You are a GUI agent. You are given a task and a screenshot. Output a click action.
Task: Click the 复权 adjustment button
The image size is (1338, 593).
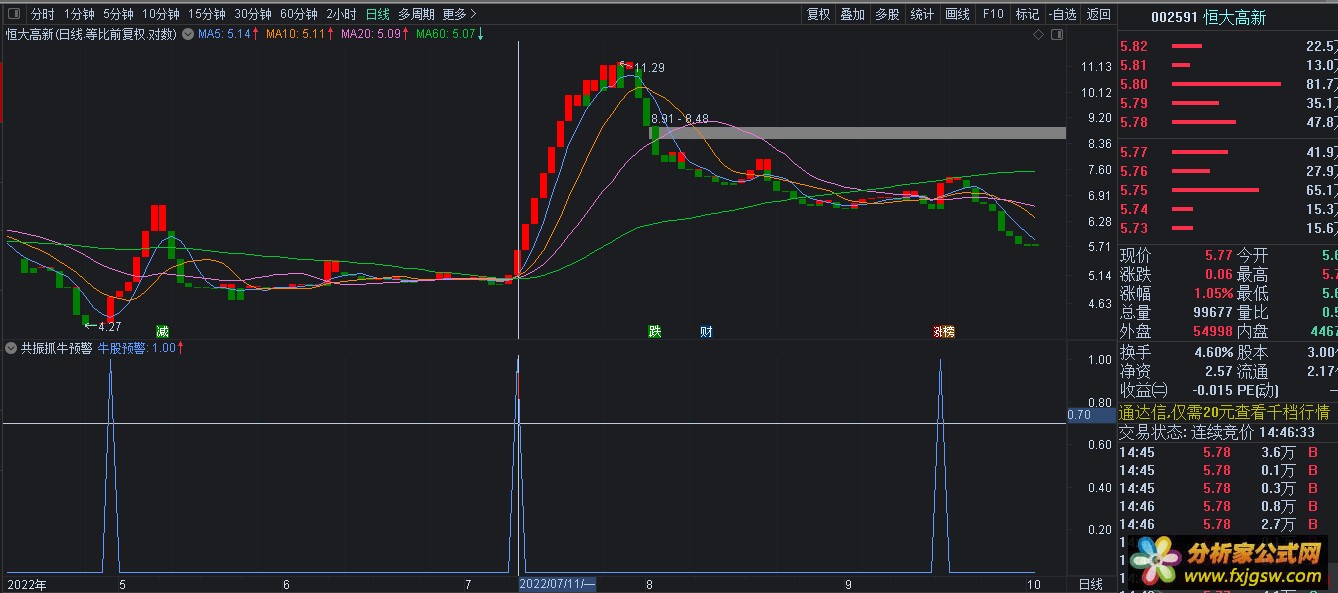tap(818, 14)
